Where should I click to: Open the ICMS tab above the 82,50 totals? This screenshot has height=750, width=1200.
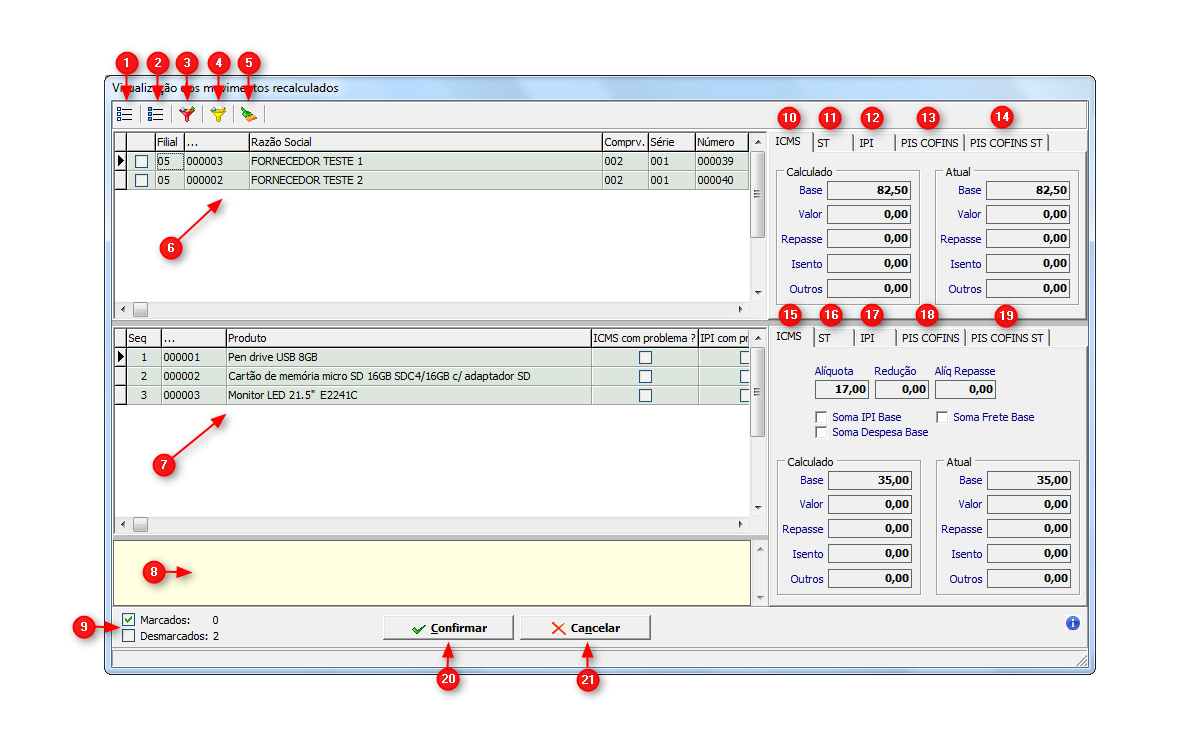[789, 142]
